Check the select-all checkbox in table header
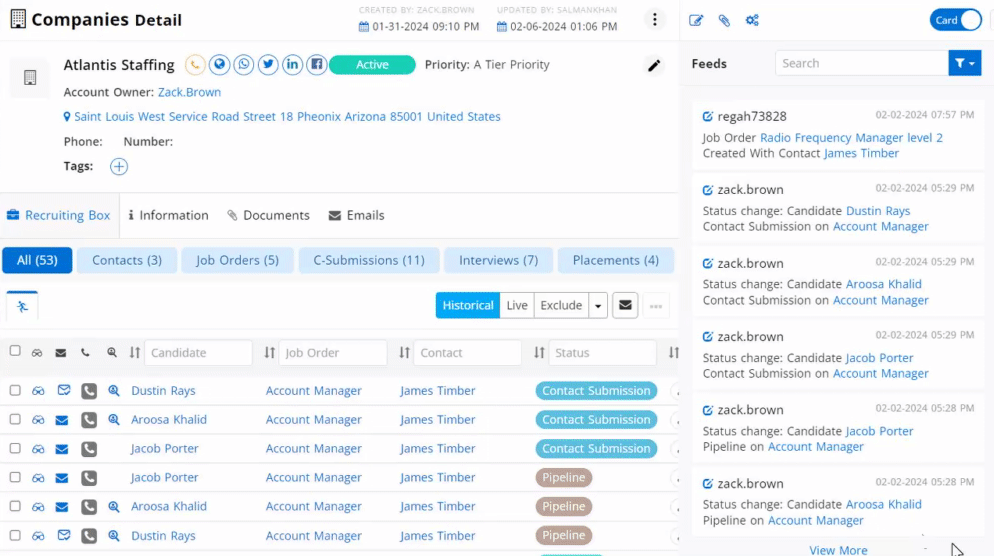 coord(15,351)
